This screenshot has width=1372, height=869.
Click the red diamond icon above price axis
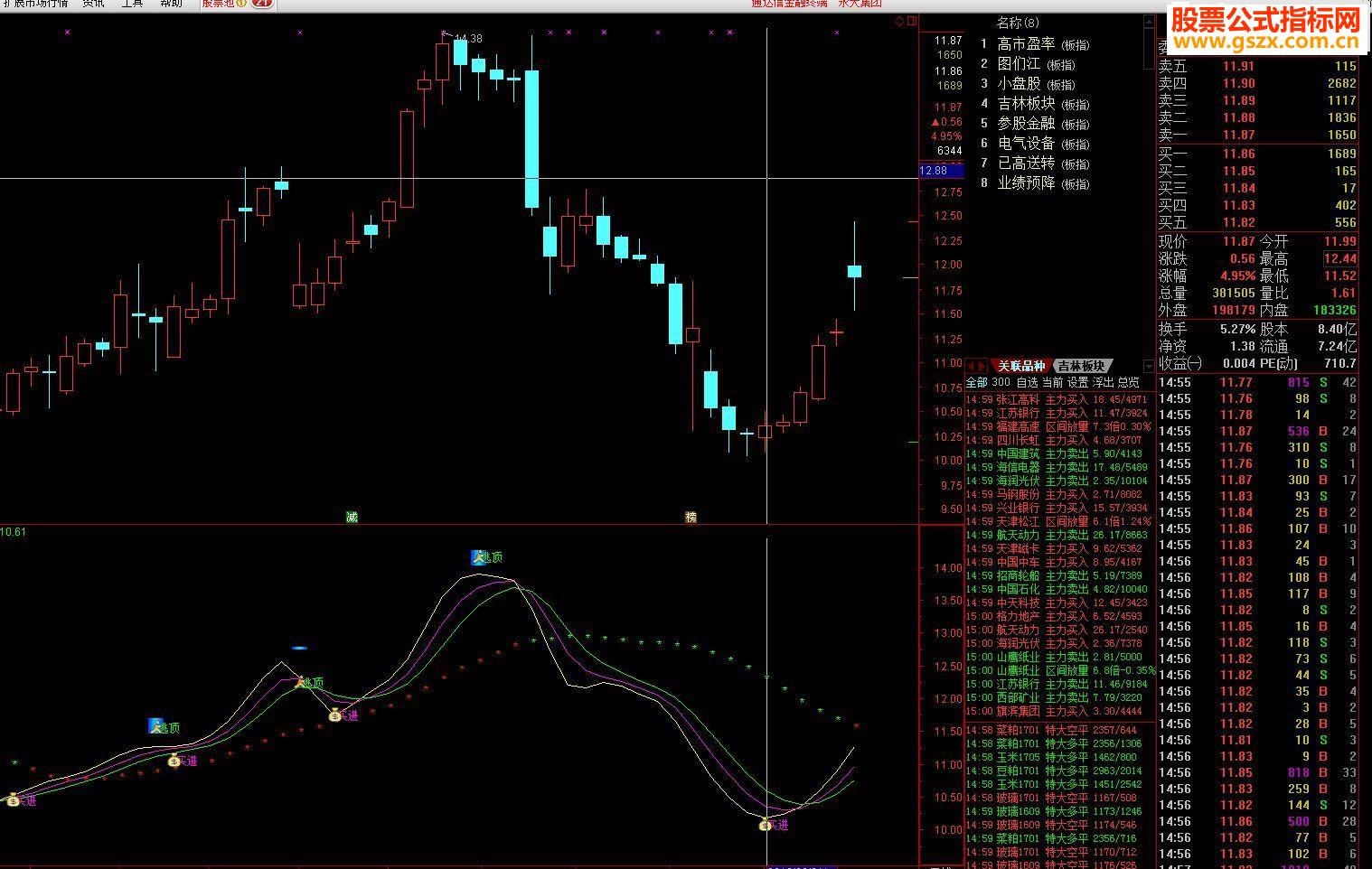(x=899, y=21)
